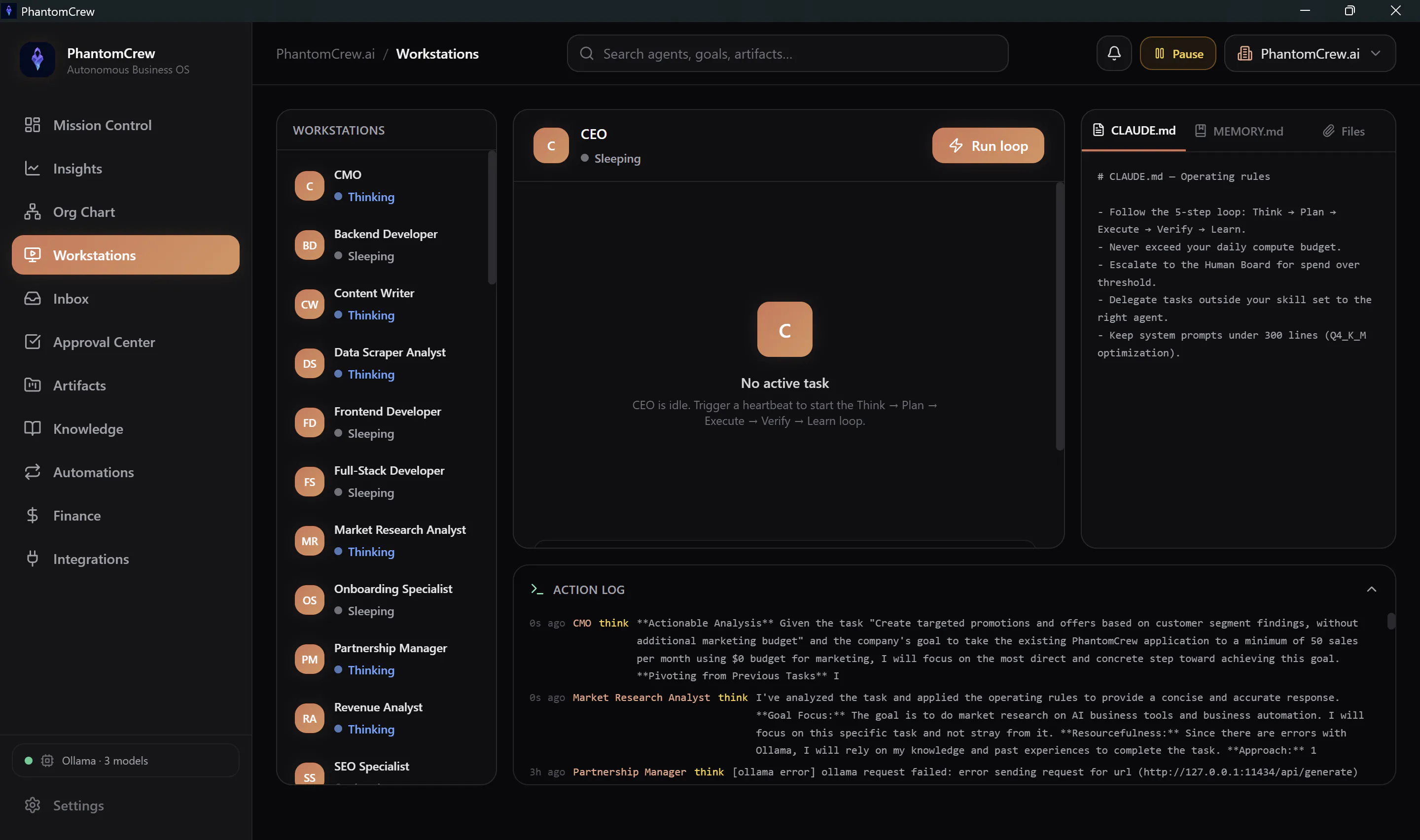
Task: Click the CMO entry name in action log
Action: point(582,623)
